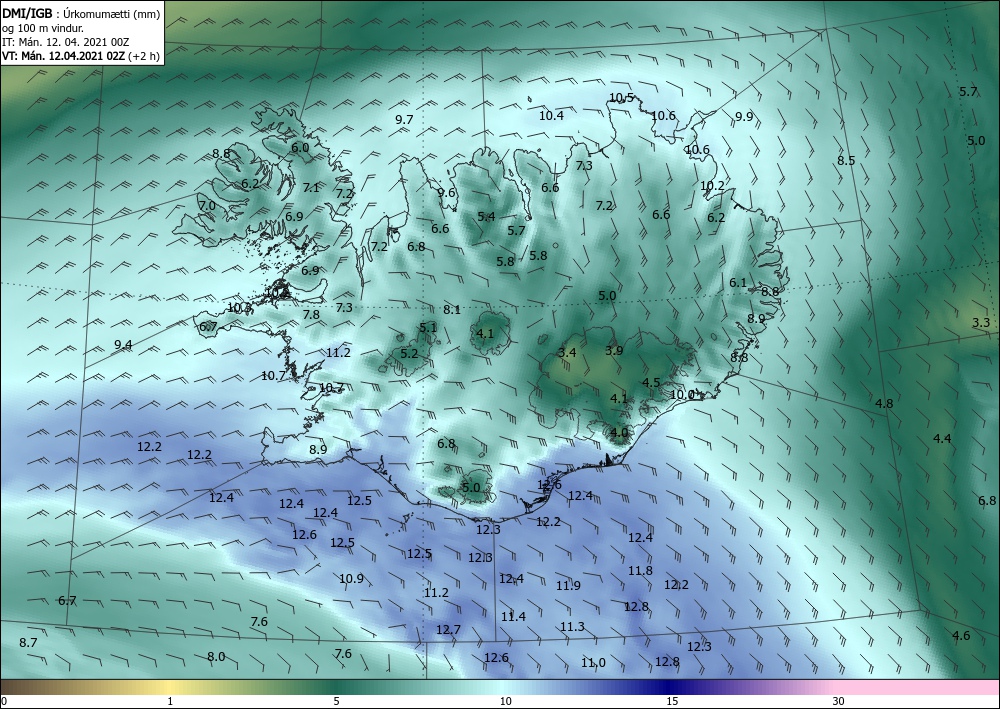The height and width of the screenshot is (709, 1000).
Task: Click the 10.4 value in the north
Action: coord(551,115)
